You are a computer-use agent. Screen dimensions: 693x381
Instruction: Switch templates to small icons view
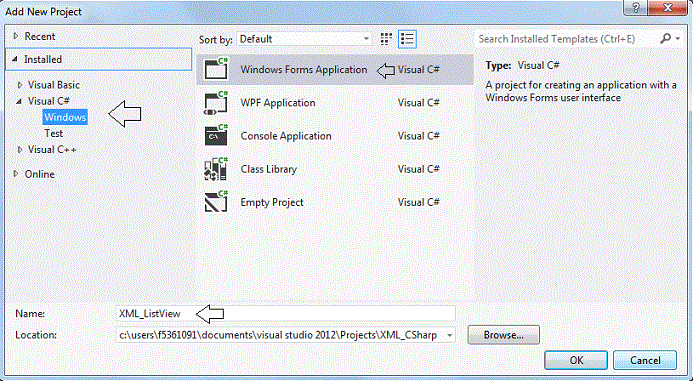pyautogui.click(x=386, y=39)
